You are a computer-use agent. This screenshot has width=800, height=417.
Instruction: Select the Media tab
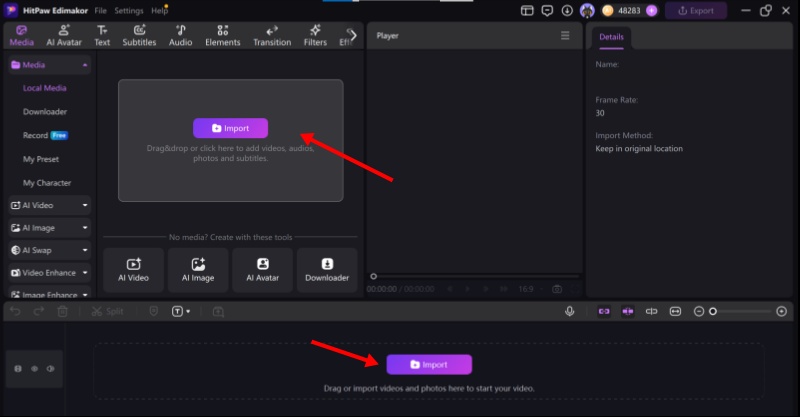click(21, 36)
